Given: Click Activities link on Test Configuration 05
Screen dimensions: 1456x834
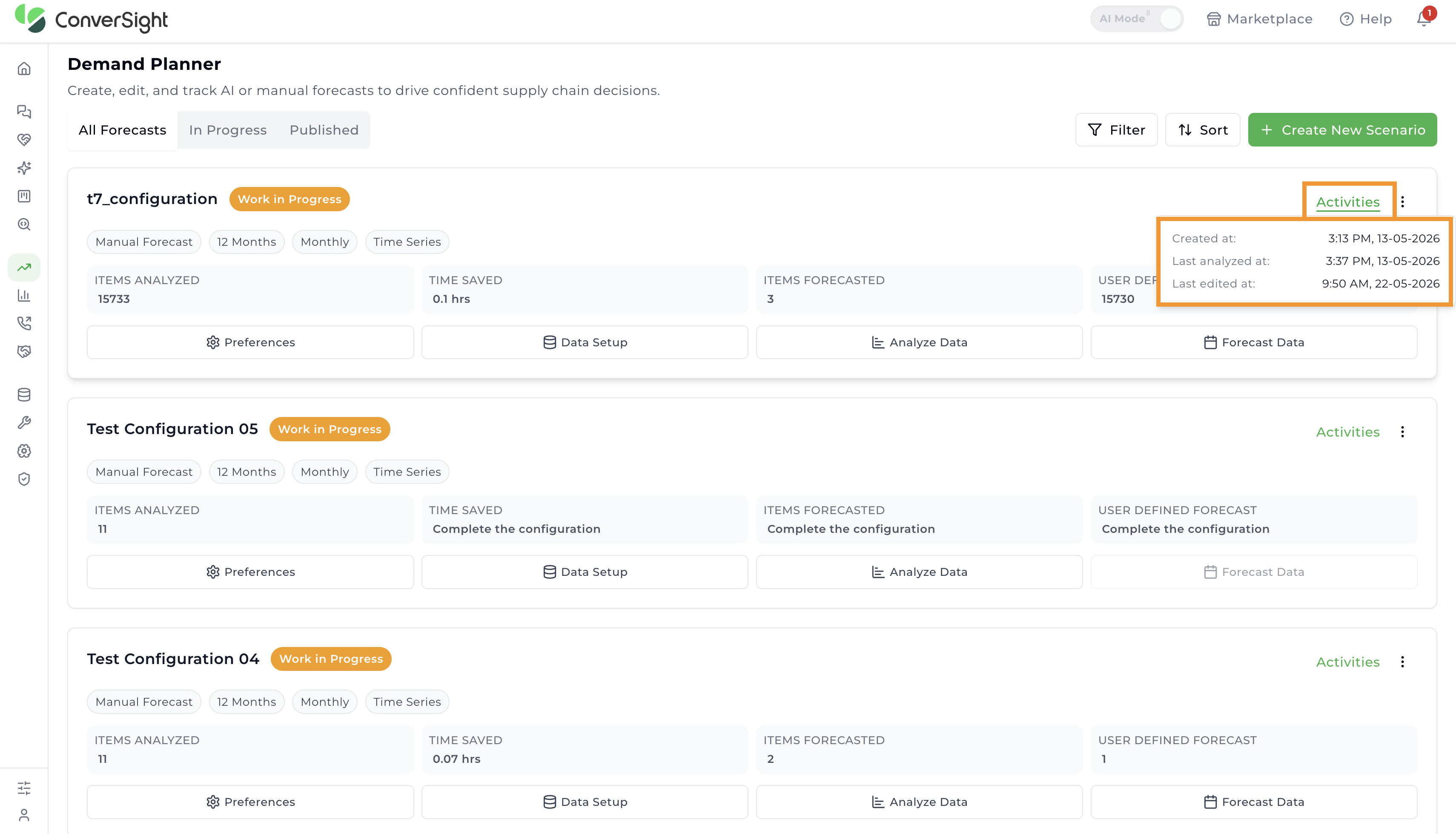Looking at the screenshot, I should pos(1348,432).
